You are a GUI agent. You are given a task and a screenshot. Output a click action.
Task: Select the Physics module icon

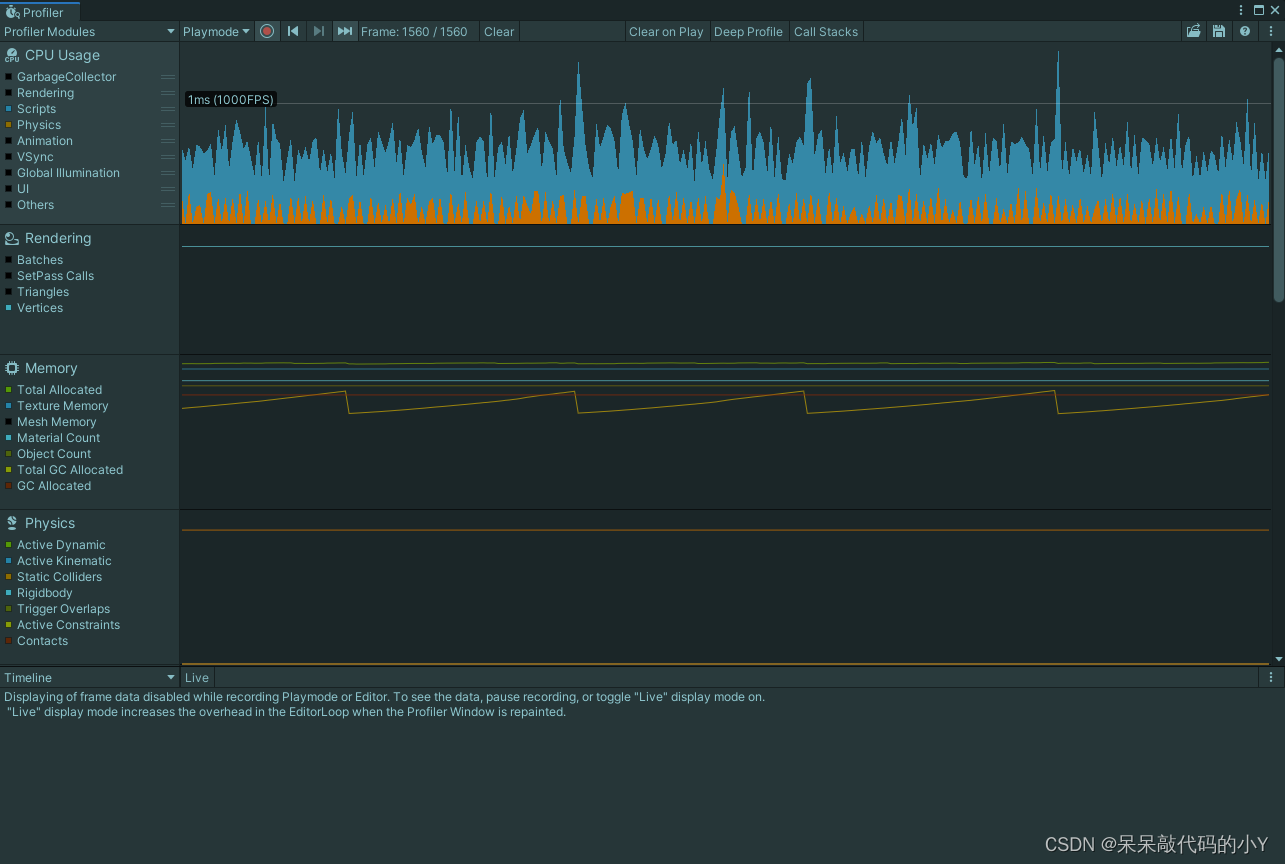pos(12,523)
